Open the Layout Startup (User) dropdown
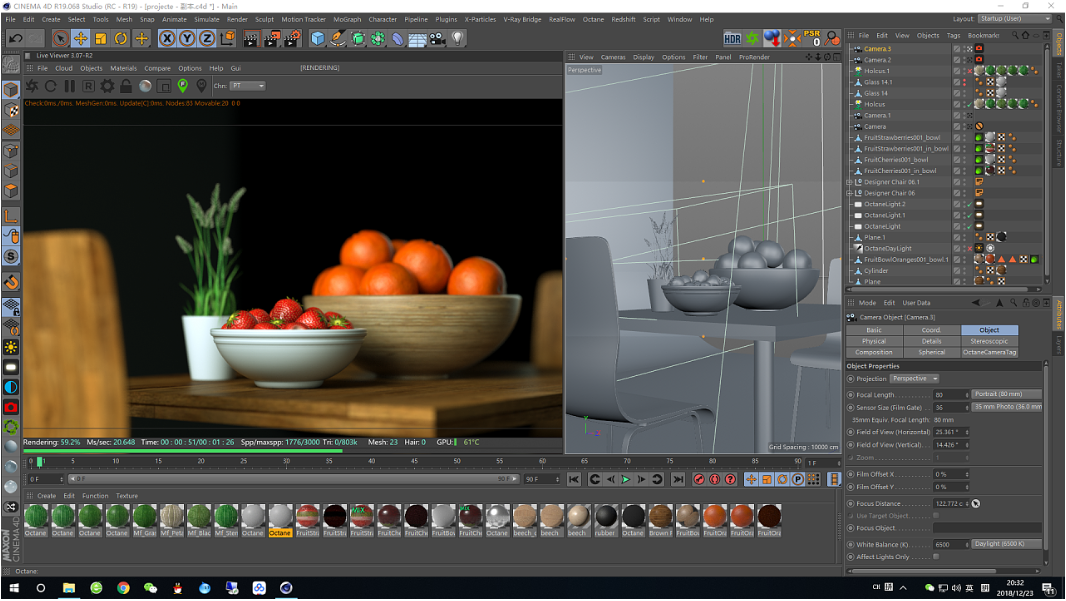This screenshot has height=601, width=1066. click(x=1014, y=18)
